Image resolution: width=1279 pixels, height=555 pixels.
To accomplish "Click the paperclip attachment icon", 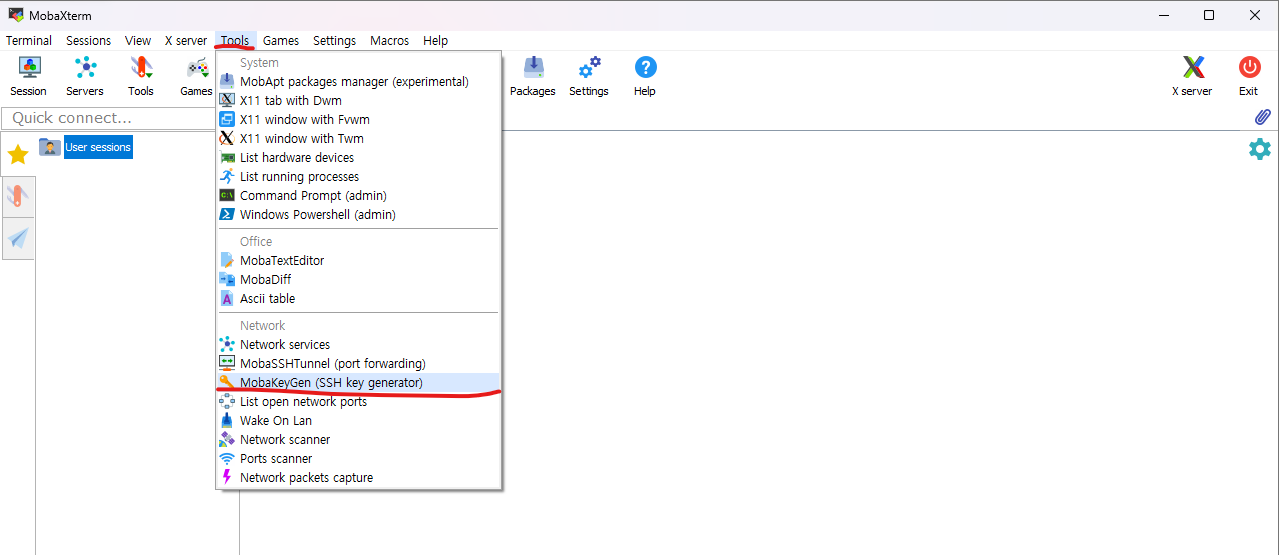I will pyautogui.click(x=1262, y=117).
